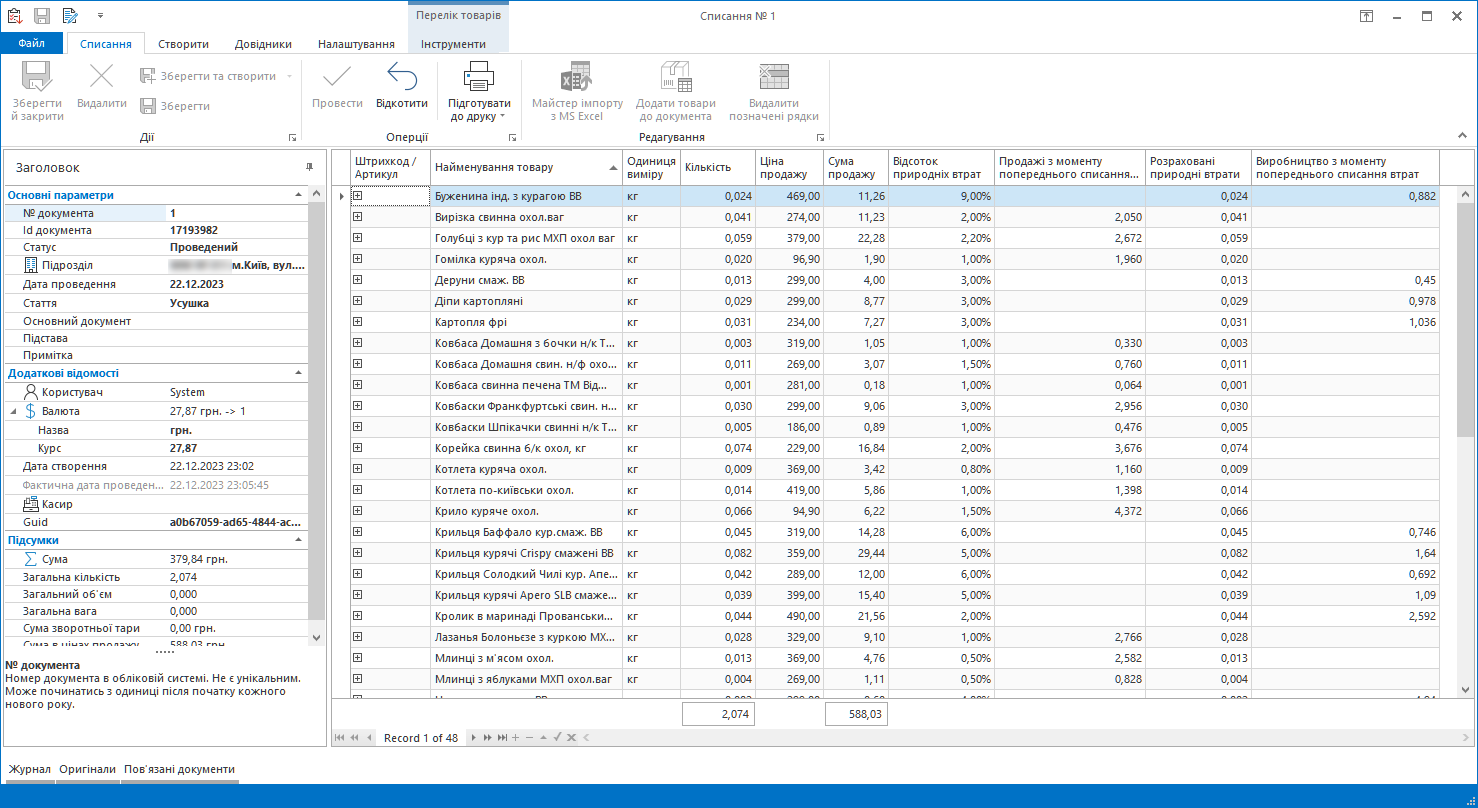Click Зберегти й закрити ribbon button

(x=37, y=91)
